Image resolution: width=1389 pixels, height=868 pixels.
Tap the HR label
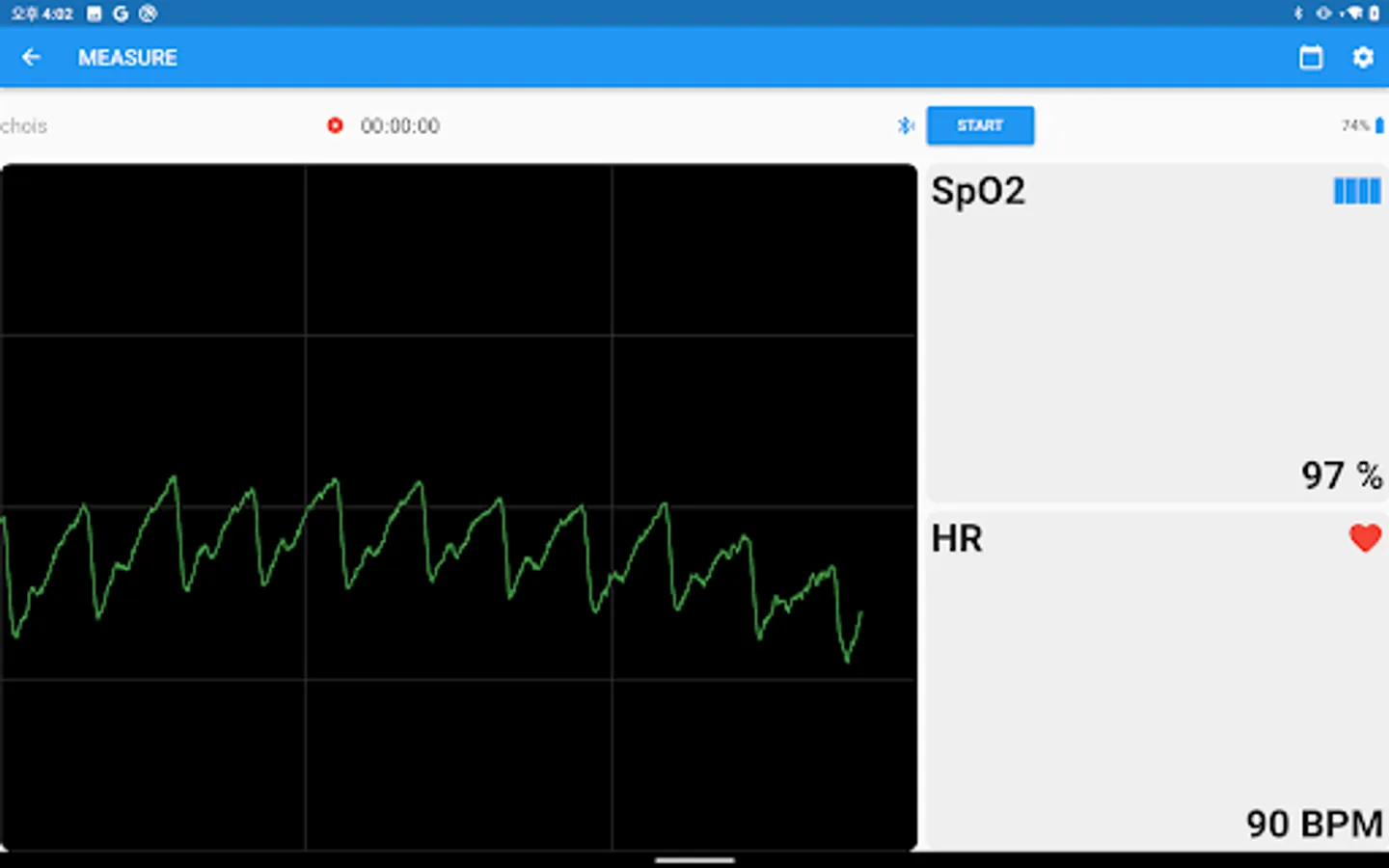pos(957,539)
